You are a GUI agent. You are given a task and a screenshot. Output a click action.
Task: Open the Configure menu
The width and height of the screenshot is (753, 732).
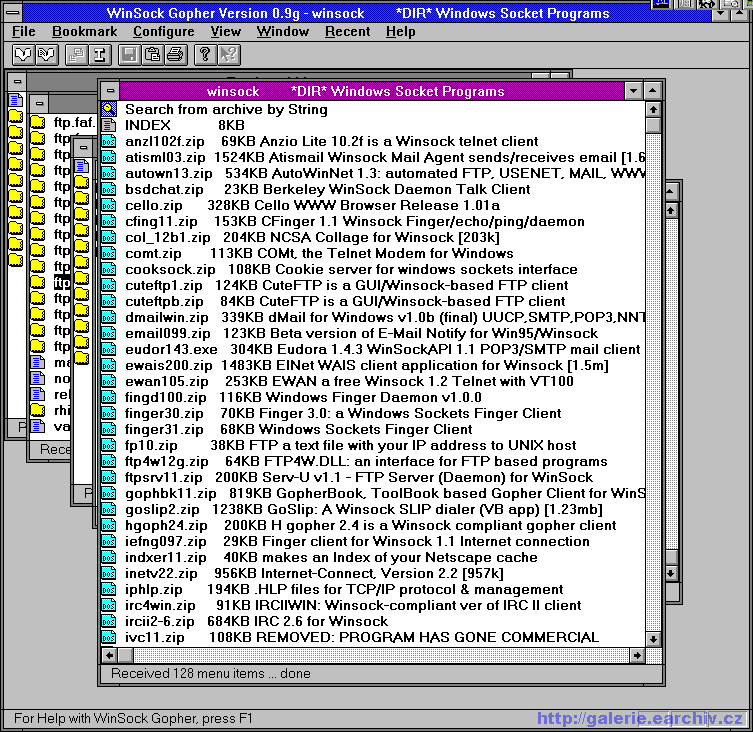pyautogui.click(x=164, y=32)
